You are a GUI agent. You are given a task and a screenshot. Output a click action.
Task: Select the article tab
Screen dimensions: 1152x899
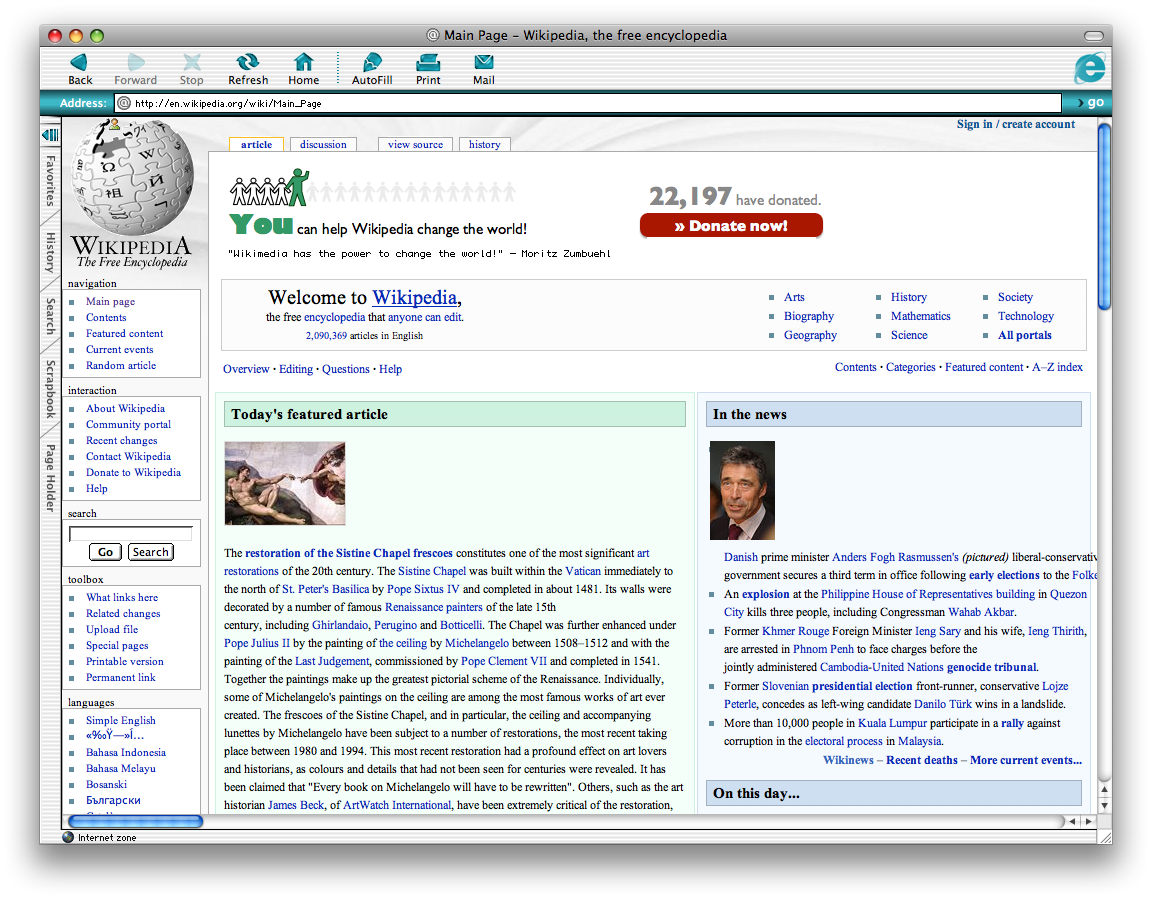click(x=256, y=145)
